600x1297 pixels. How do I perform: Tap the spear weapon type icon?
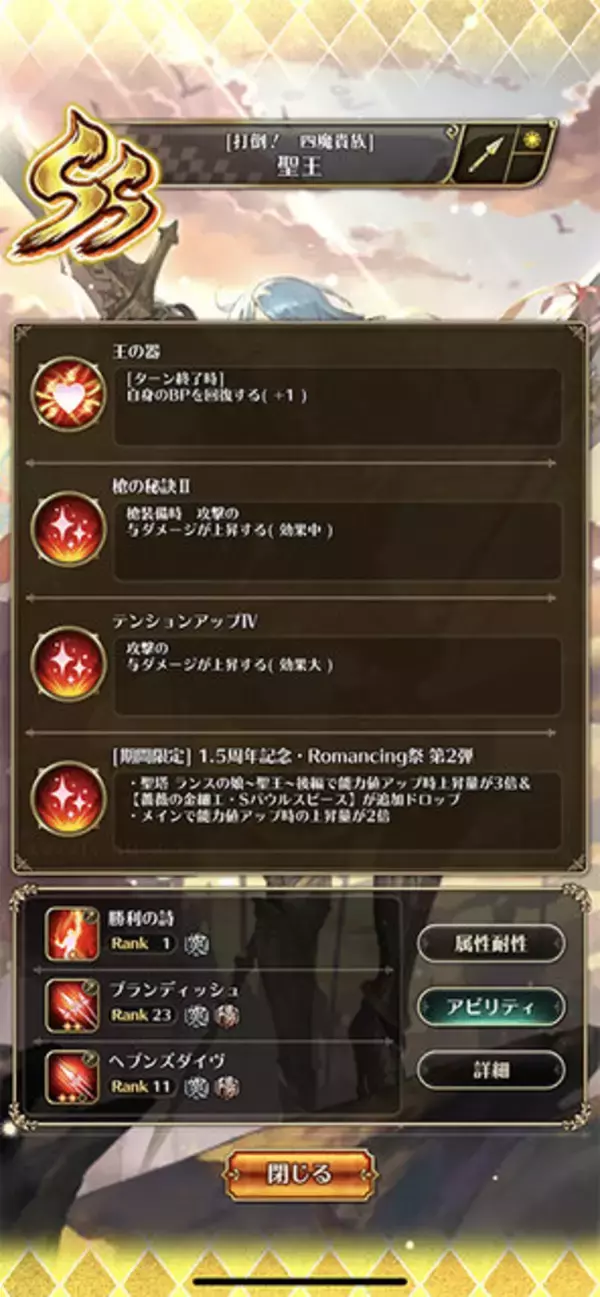pos(485,154)
